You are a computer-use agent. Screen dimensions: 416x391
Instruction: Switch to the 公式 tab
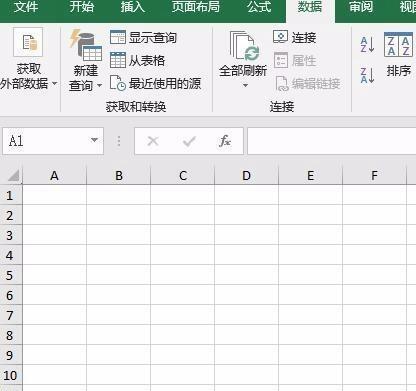coord(259,7)
